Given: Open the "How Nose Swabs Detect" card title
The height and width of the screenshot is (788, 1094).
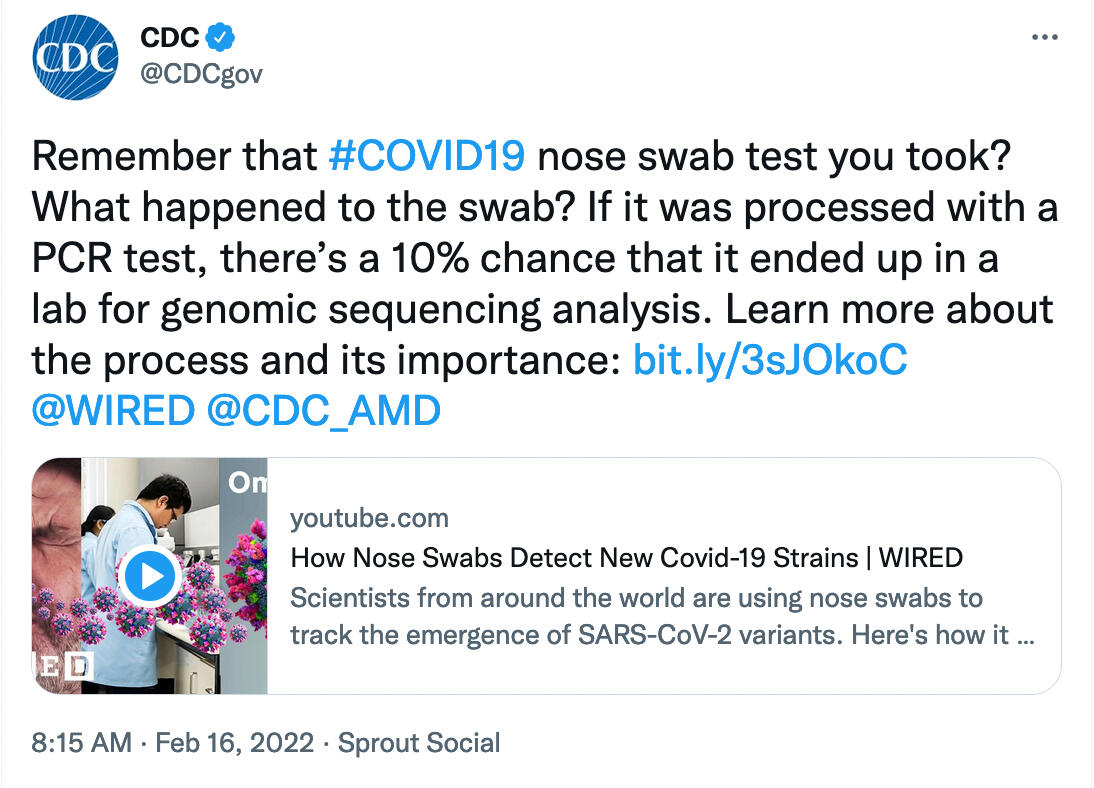Looking at the screenshot, I should point(626,557).
